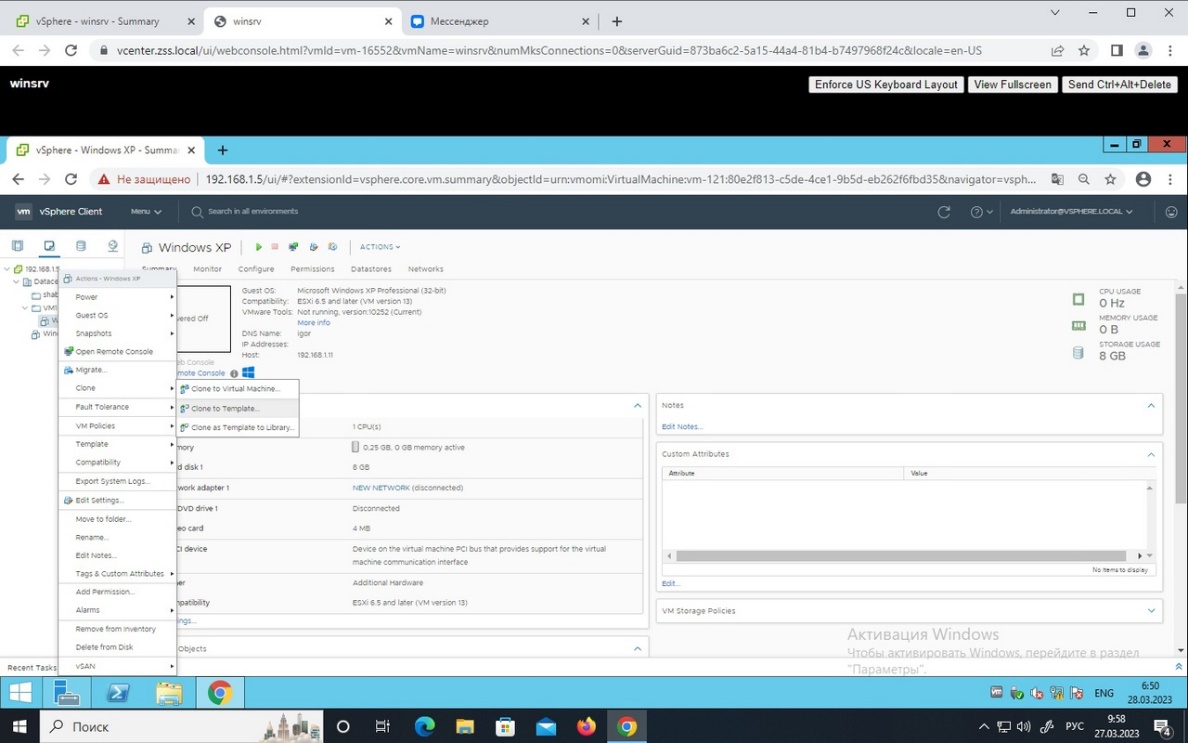This screenshot has height=743, width=1188.
Task: Bookmark page with star in inner Chrome
Action: pyautogui.click(x=1110, y=180)
